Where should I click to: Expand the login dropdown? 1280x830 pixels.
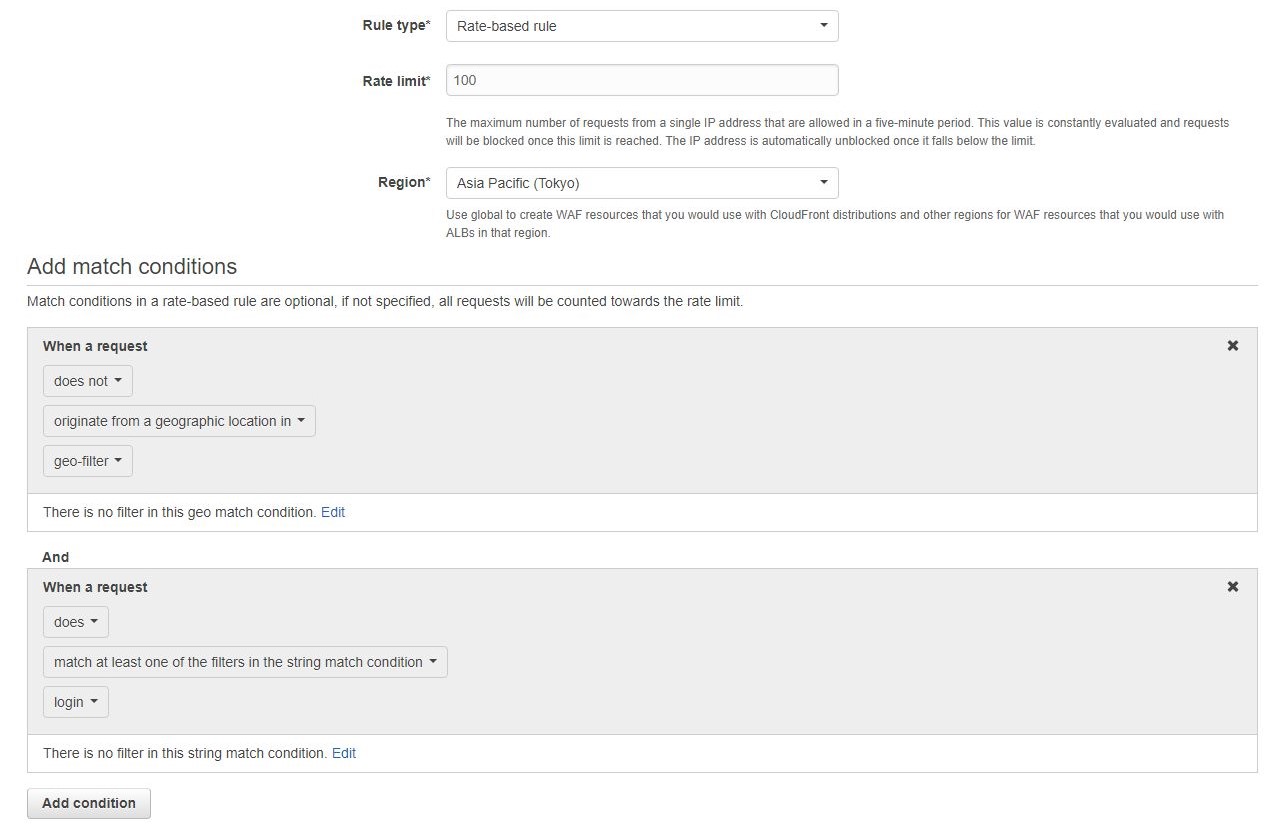tap(75, 702)
